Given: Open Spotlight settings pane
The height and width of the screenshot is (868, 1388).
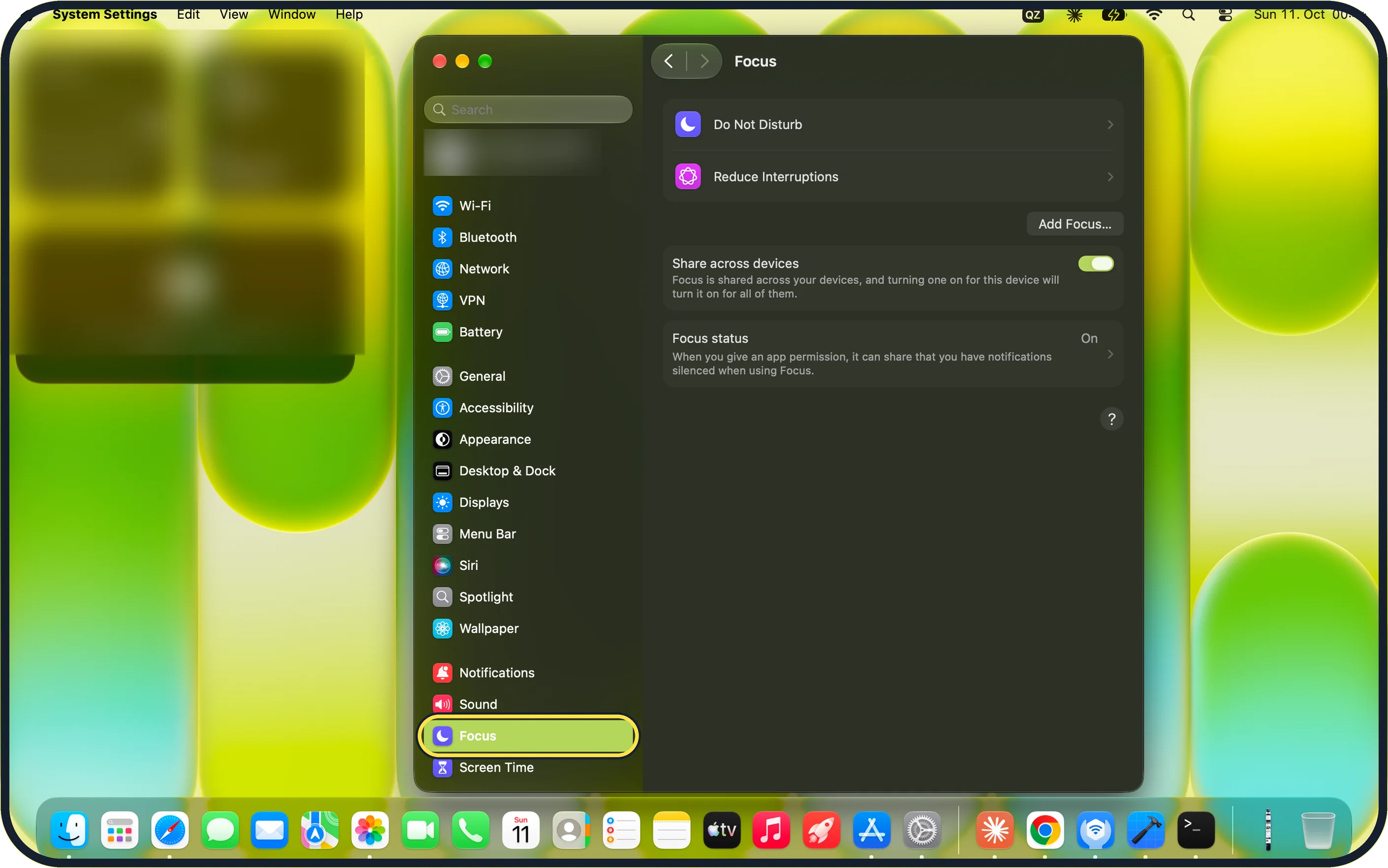Looking at the screenshot, I should (x=527, y=597).
